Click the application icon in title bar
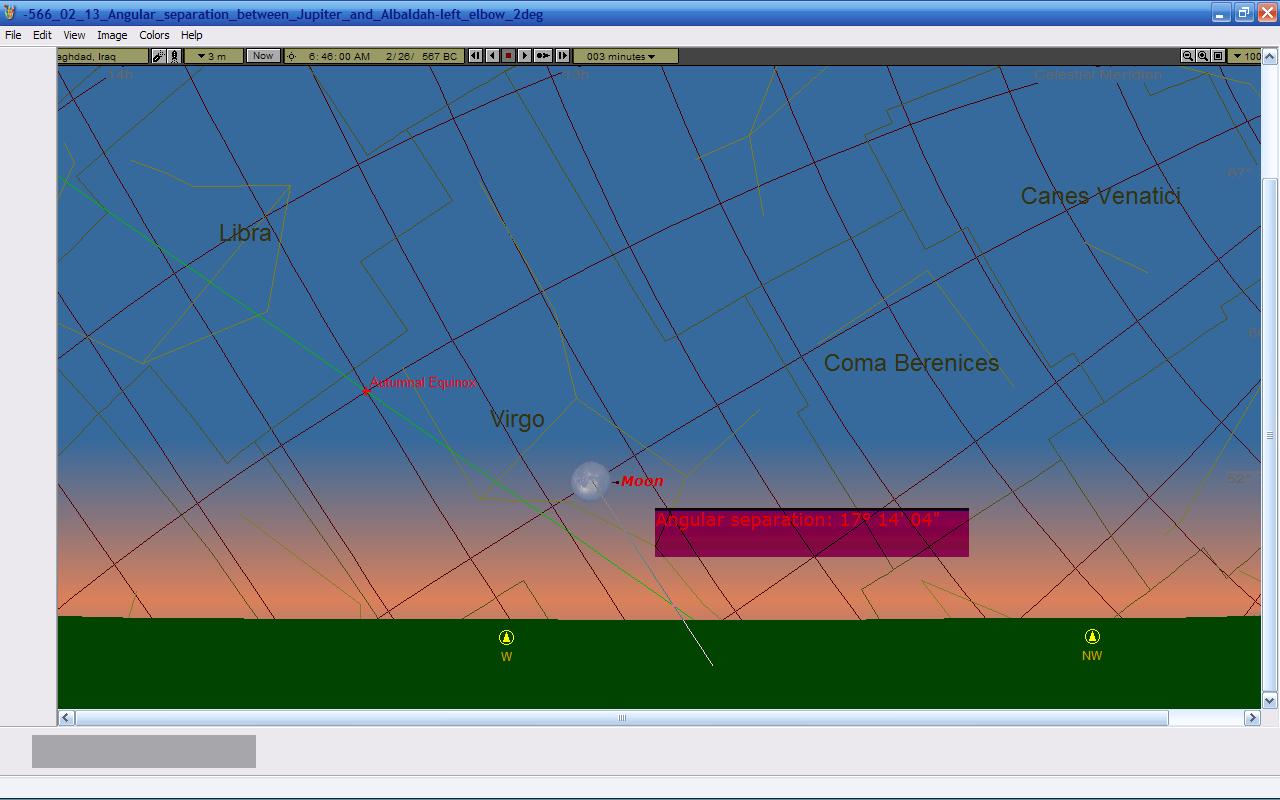Image resolution: width=1280 pixels, height=800 pixels. pos(10,13)
